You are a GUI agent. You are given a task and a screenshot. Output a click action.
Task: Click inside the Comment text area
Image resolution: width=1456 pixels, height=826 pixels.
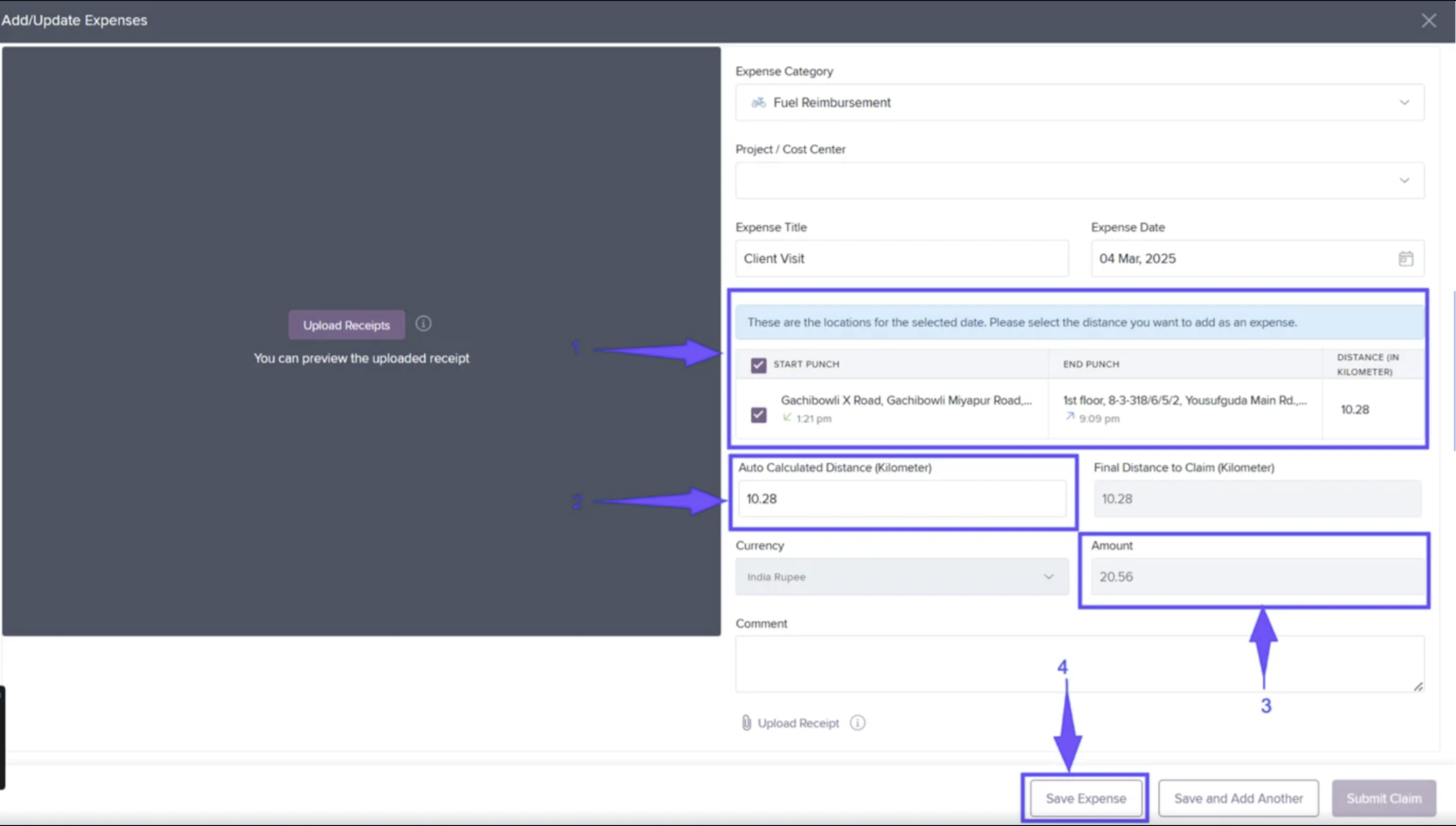point(1078,663)
